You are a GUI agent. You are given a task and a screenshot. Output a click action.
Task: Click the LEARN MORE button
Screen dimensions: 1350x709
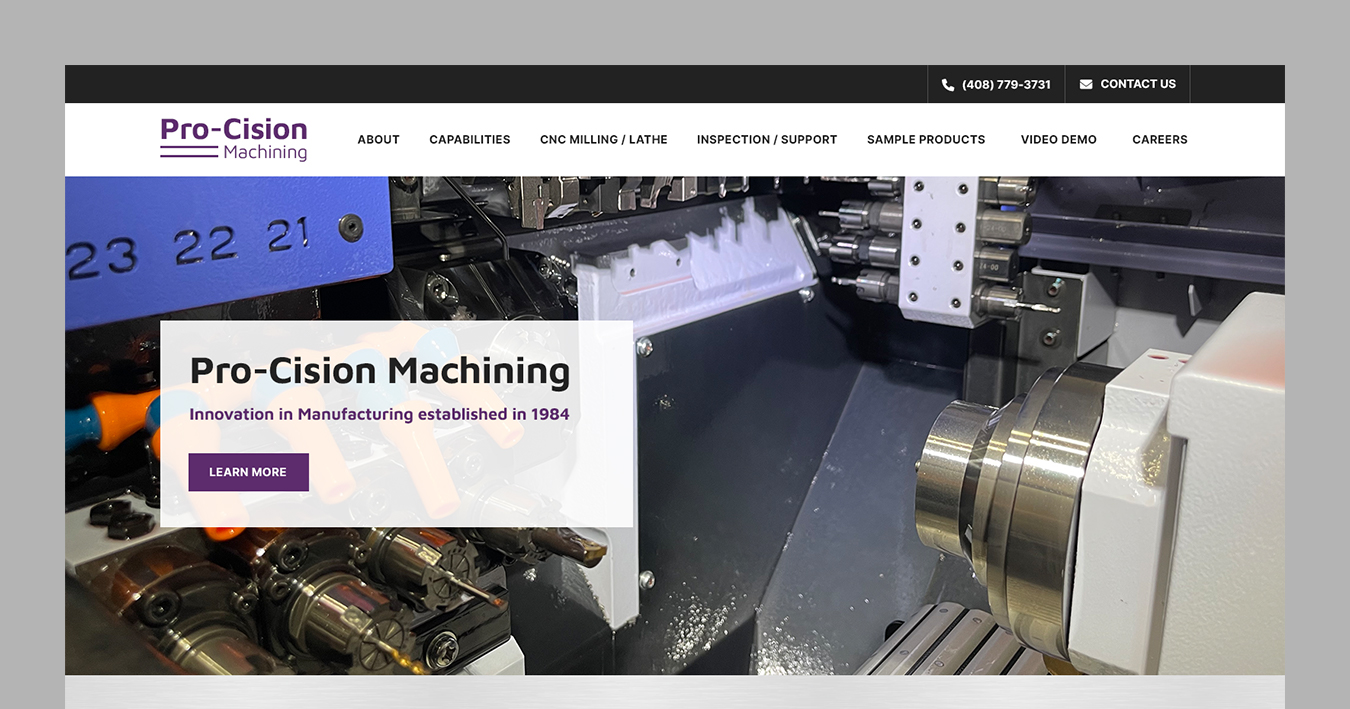pyautogui.click(x=248, y=471)
